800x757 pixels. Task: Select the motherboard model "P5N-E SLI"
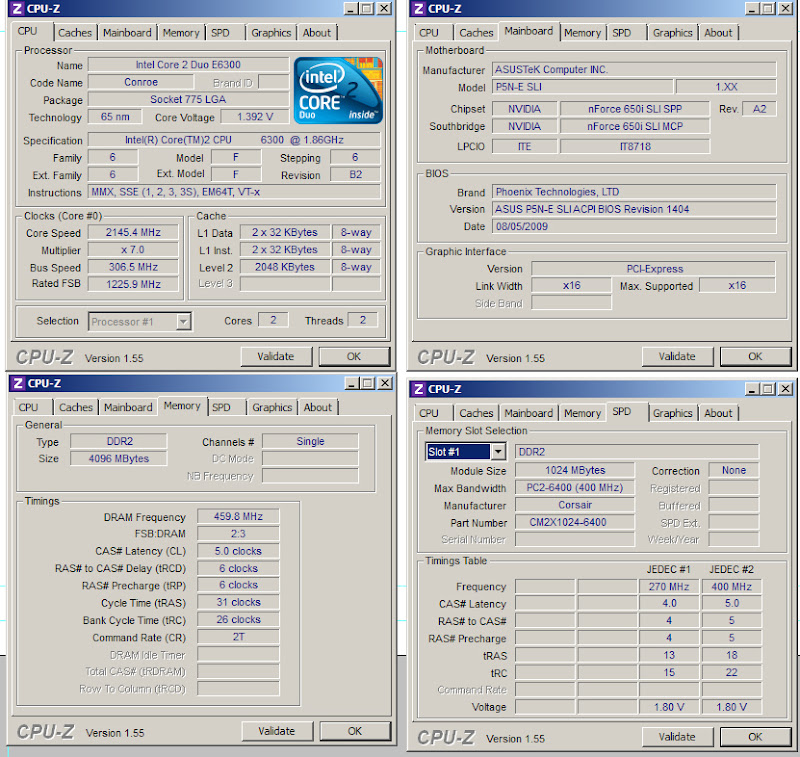[582, 87]
